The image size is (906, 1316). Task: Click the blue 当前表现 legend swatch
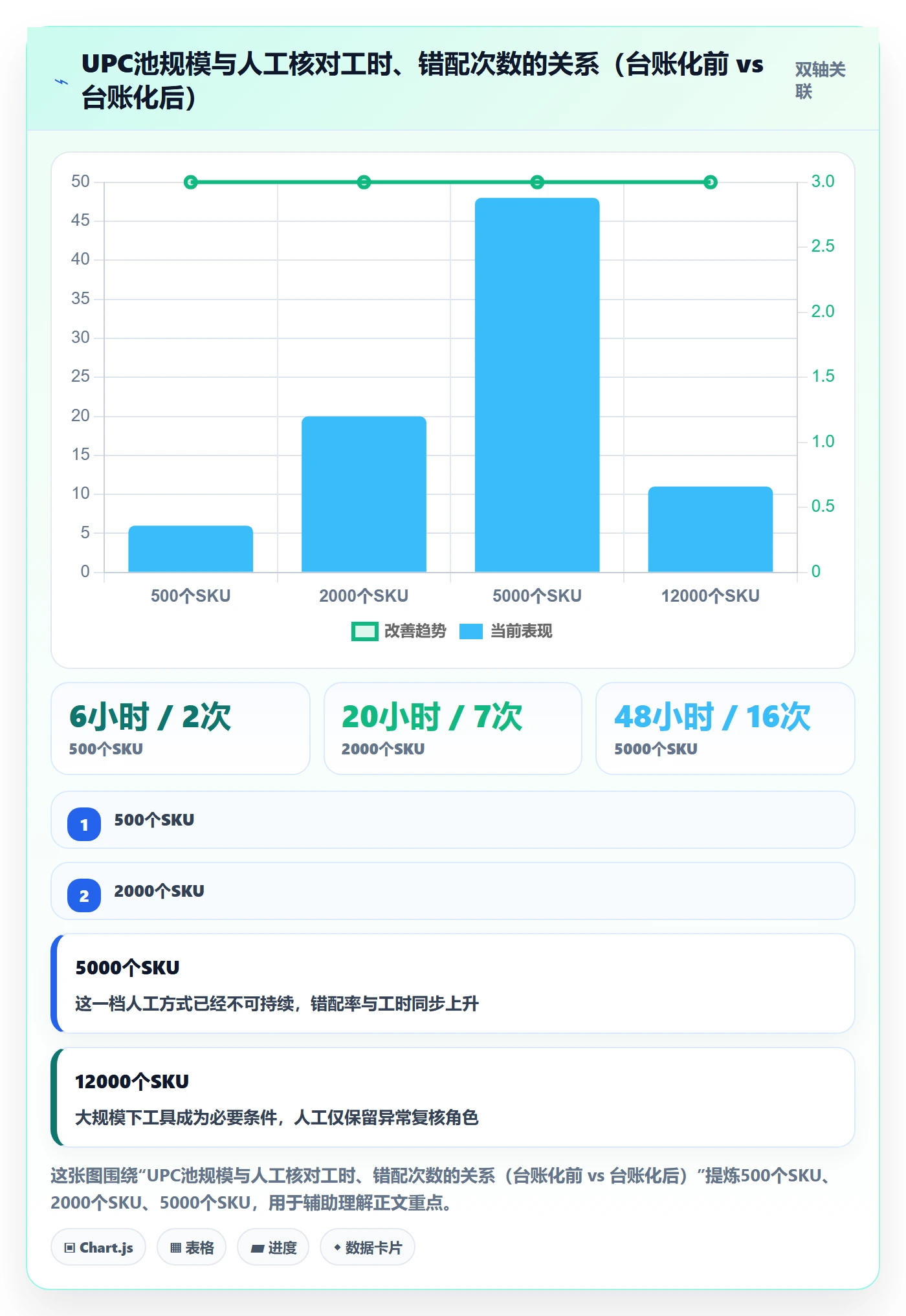[x=471, y=631]
